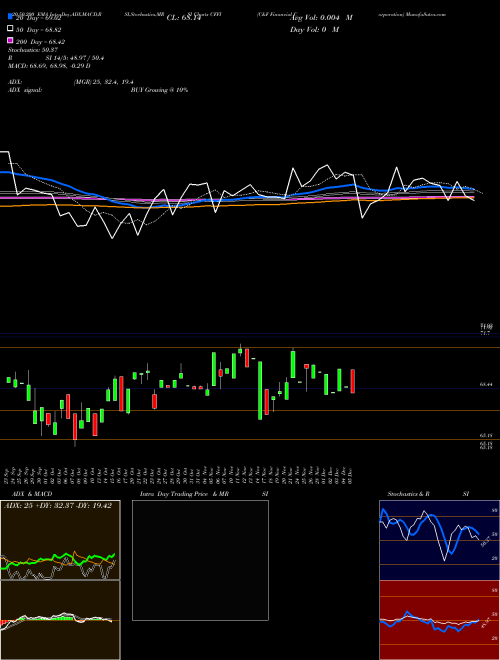This screenshot has width=500, height=660.
Task: Click the blue 20 Day legend swatch
Action: coord(10,17)
